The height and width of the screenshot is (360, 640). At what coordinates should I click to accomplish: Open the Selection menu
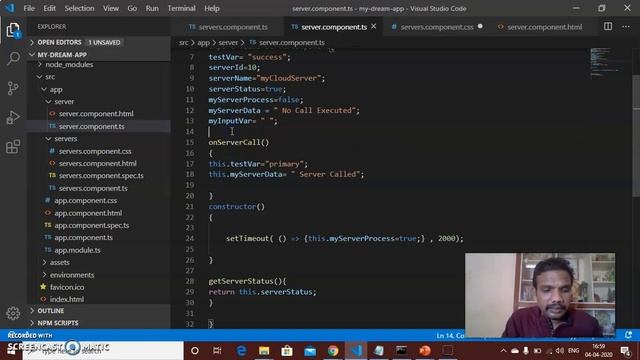tap(79, 8)
